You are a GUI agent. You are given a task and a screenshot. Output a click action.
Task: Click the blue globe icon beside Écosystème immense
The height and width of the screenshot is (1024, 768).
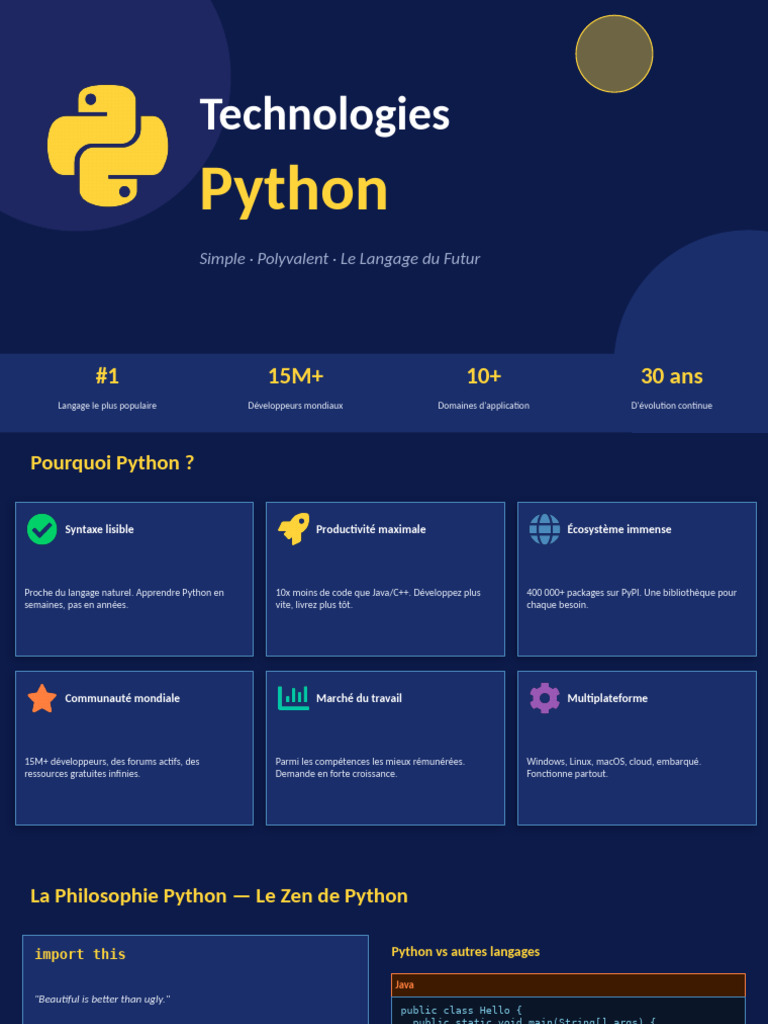point(545,529)
